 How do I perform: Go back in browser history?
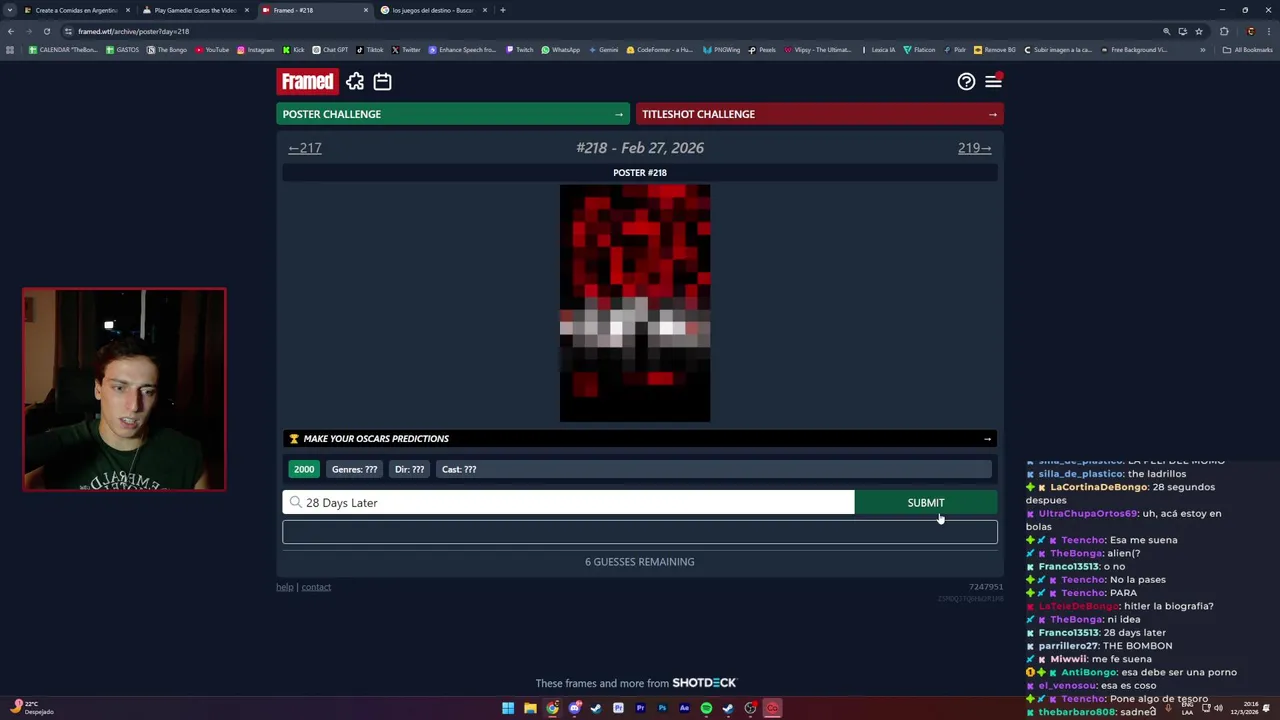tap(11, 31)
